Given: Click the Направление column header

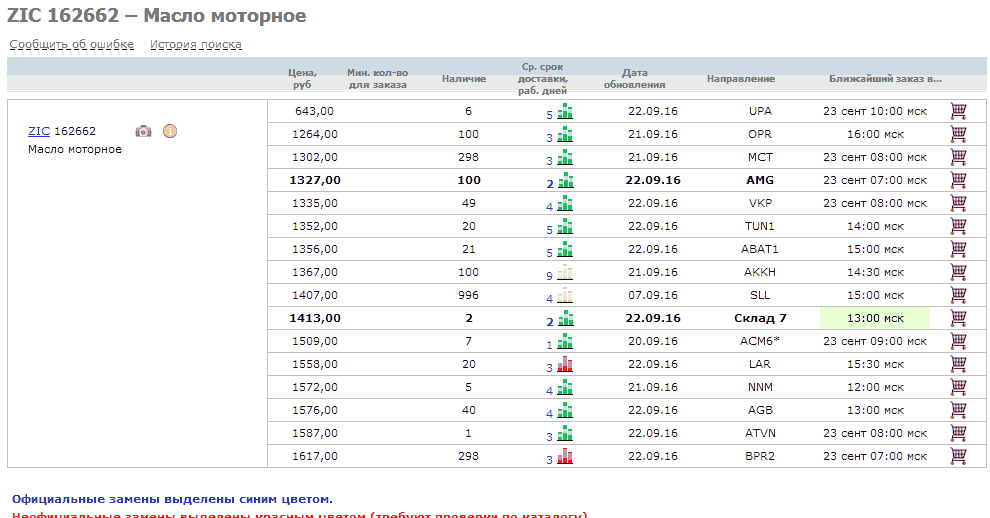Looking at the screenshot, I should [741, 79].
